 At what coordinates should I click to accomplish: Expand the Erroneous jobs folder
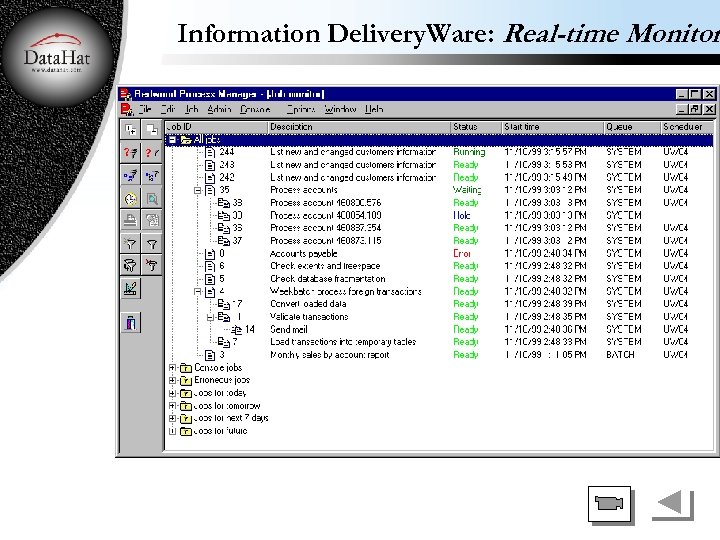(x=172, y=380)
